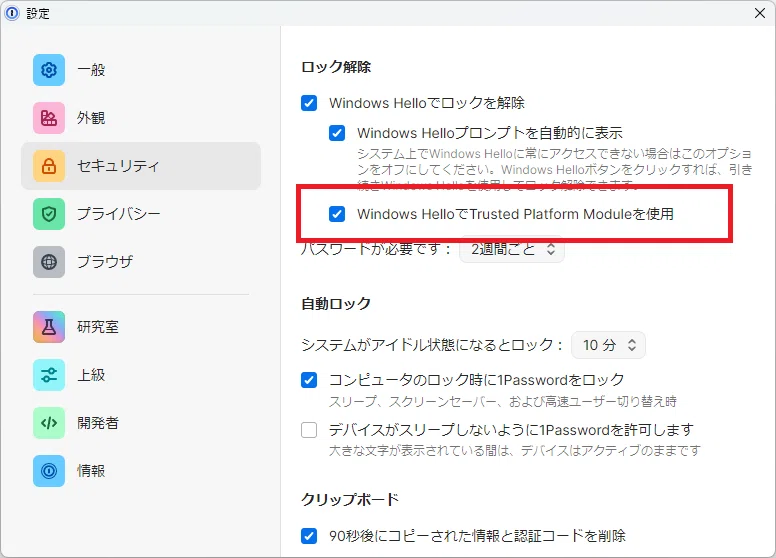
Task: Click the スリープ、スクリーンセーバー description text
Action: 503,401
